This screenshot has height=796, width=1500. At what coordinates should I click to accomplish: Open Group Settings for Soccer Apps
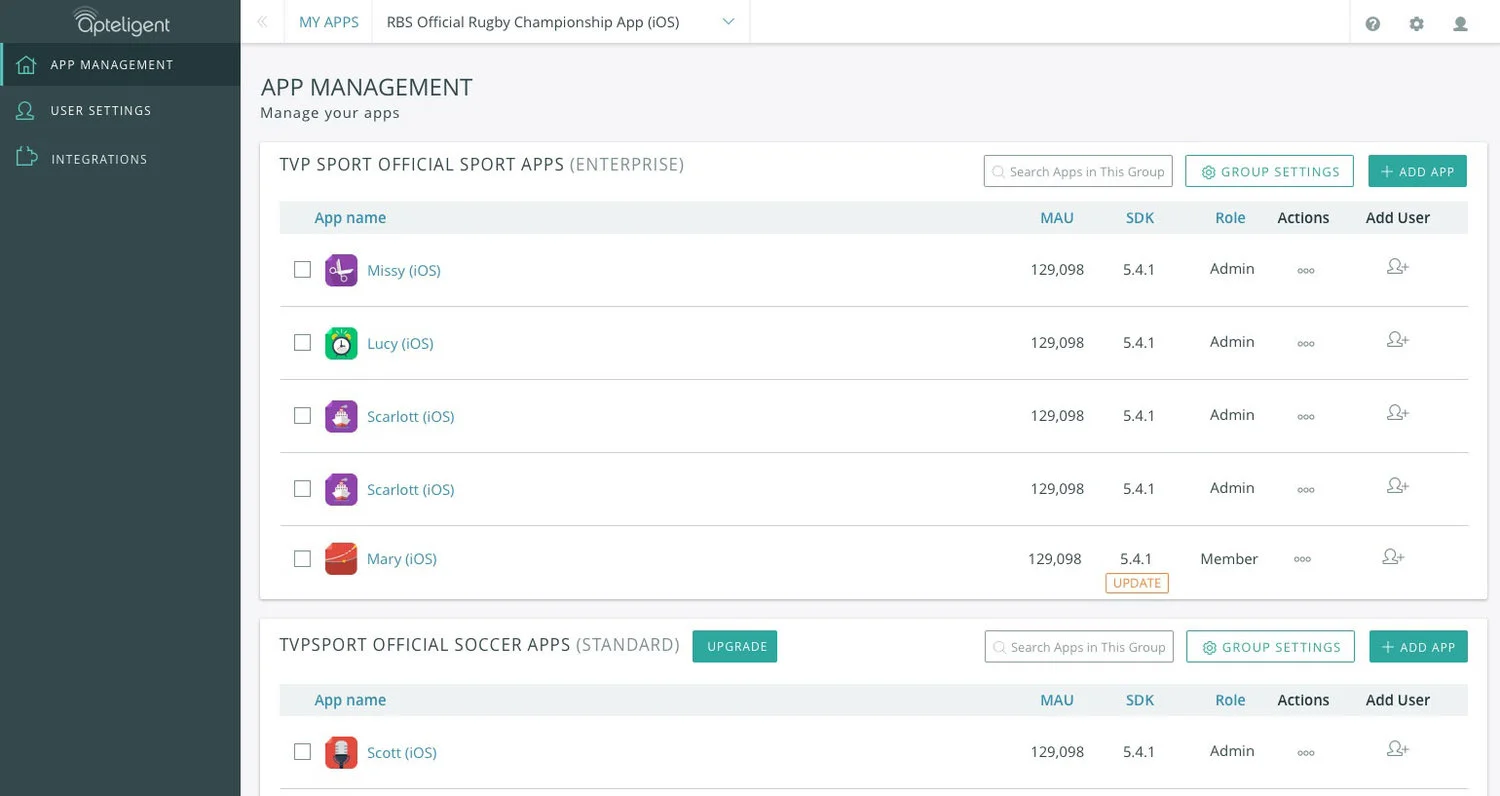coord(1271,646)
